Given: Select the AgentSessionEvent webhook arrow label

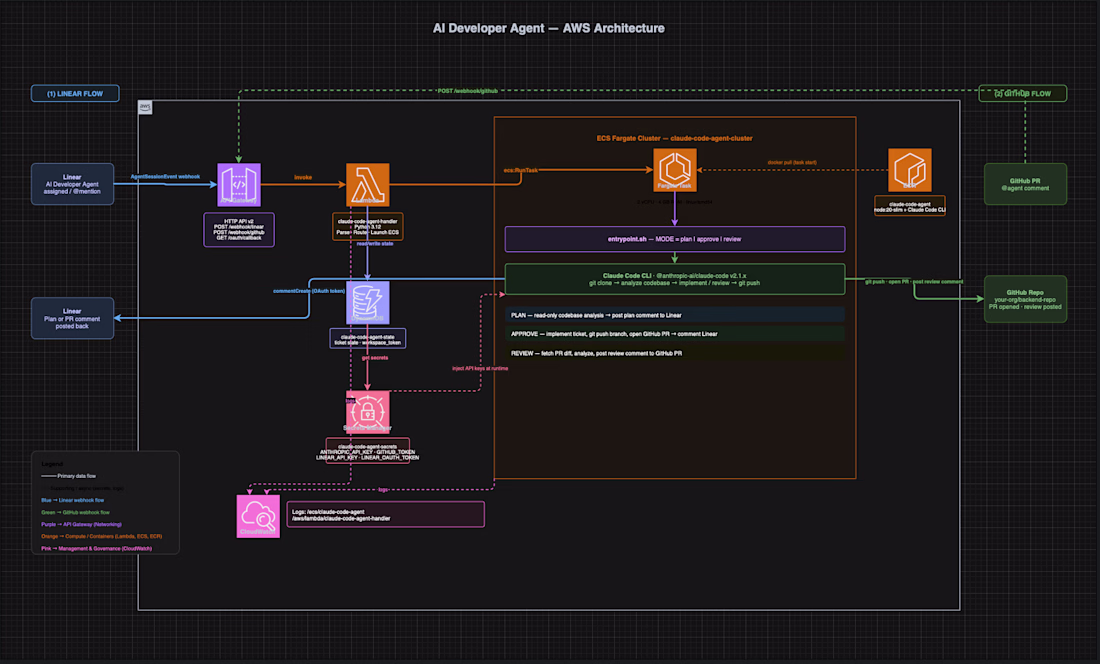Looking at the screenshot, I should [x=165, y=177].
